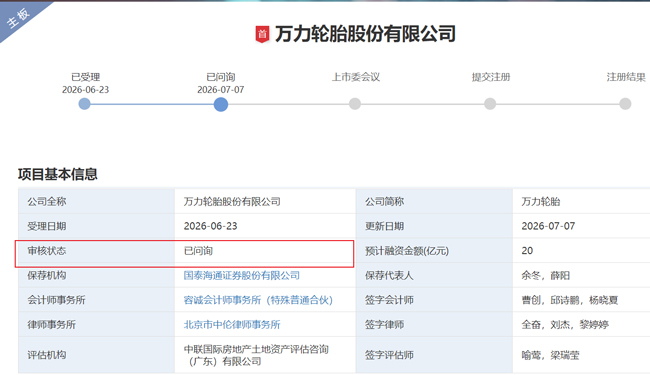Click the 2026-06-23 date under 已受理
Screen dimensions: 650x375
tap(85, 90)
